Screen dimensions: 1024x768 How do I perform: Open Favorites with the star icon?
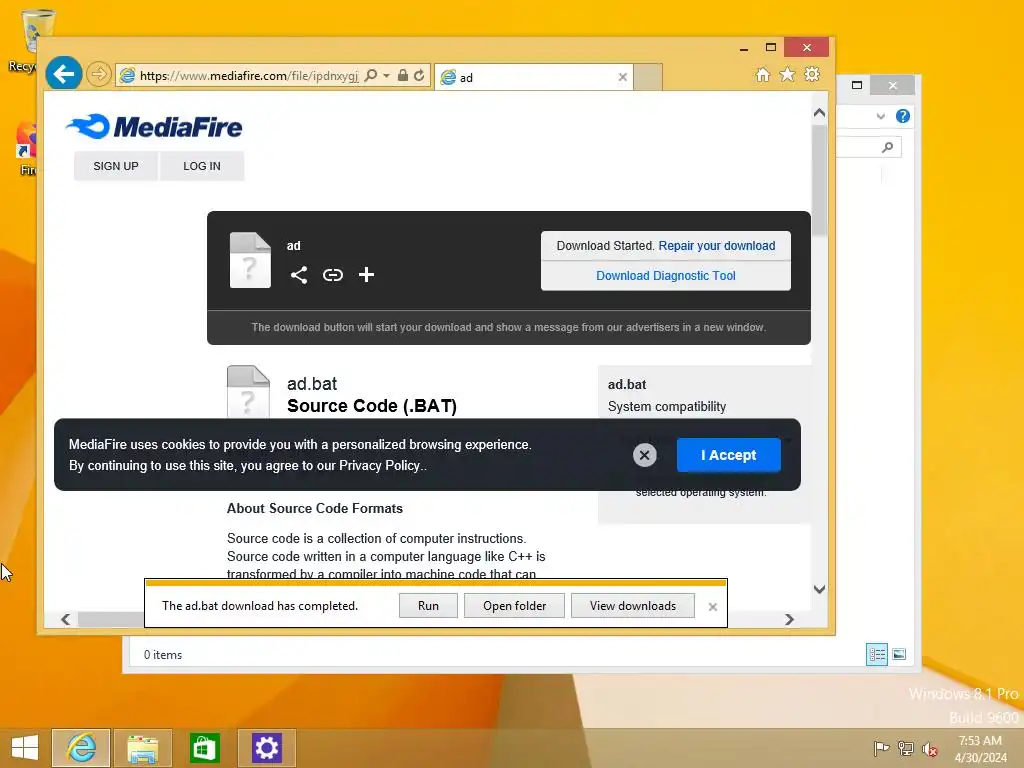tap(787, 74)
